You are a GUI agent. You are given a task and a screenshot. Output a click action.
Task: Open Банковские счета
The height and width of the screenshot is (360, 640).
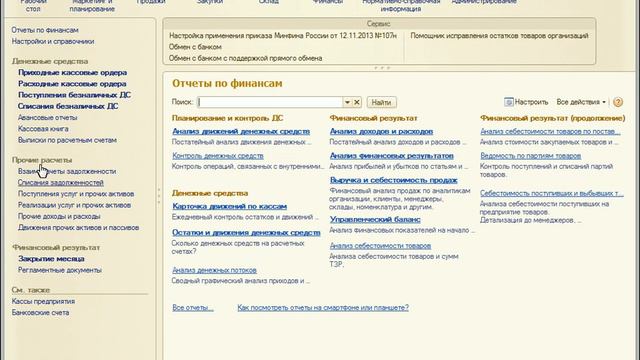tap(40, 313)
